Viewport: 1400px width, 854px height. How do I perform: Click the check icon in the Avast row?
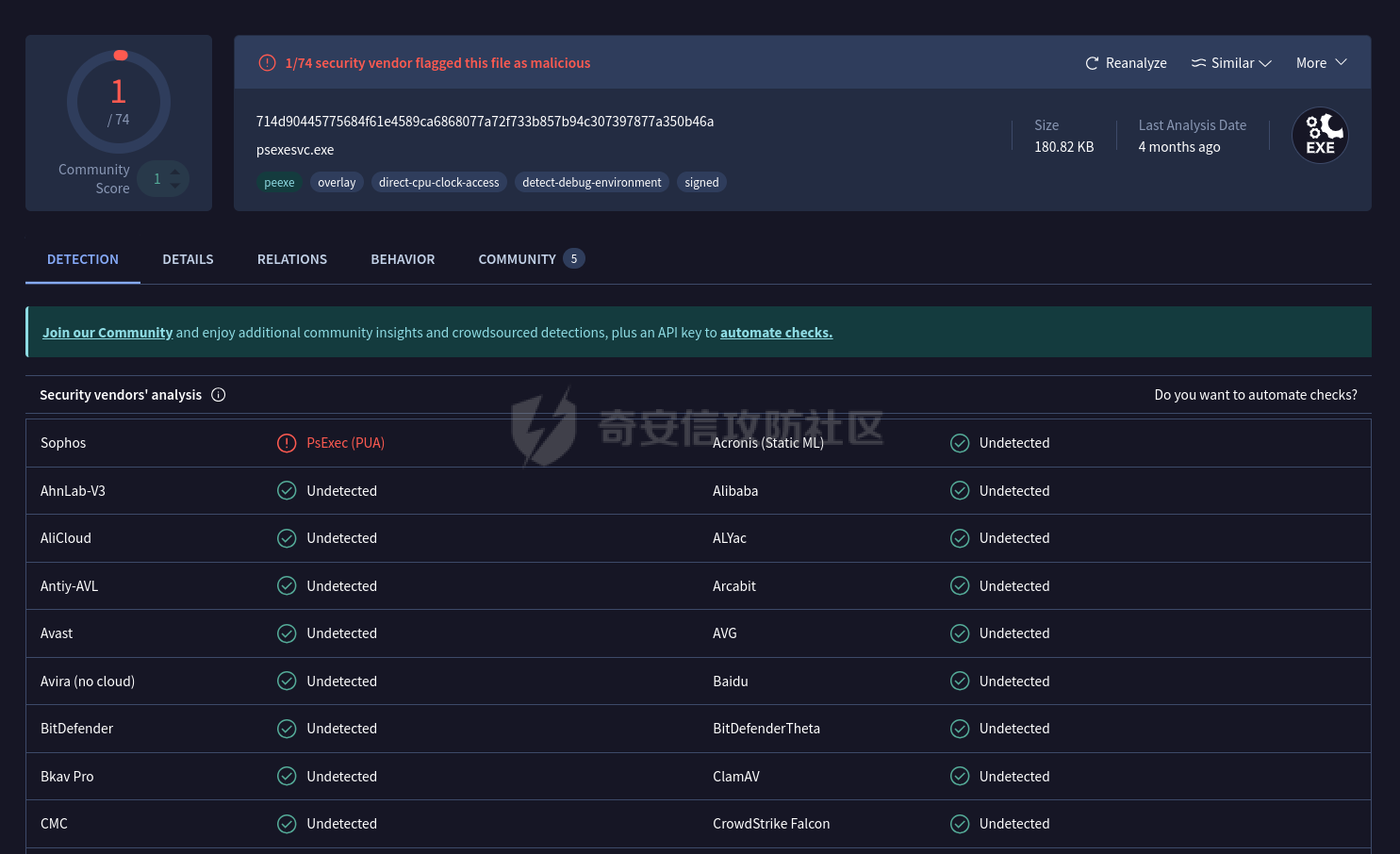coord(287,633)
